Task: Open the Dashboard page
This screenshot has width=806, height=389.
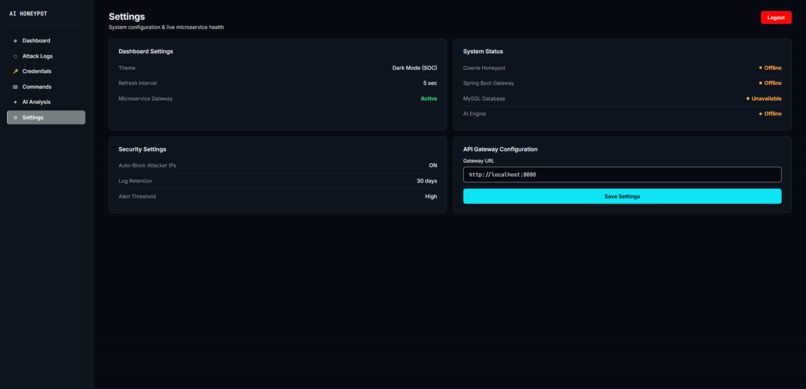Action: (46, 41)
